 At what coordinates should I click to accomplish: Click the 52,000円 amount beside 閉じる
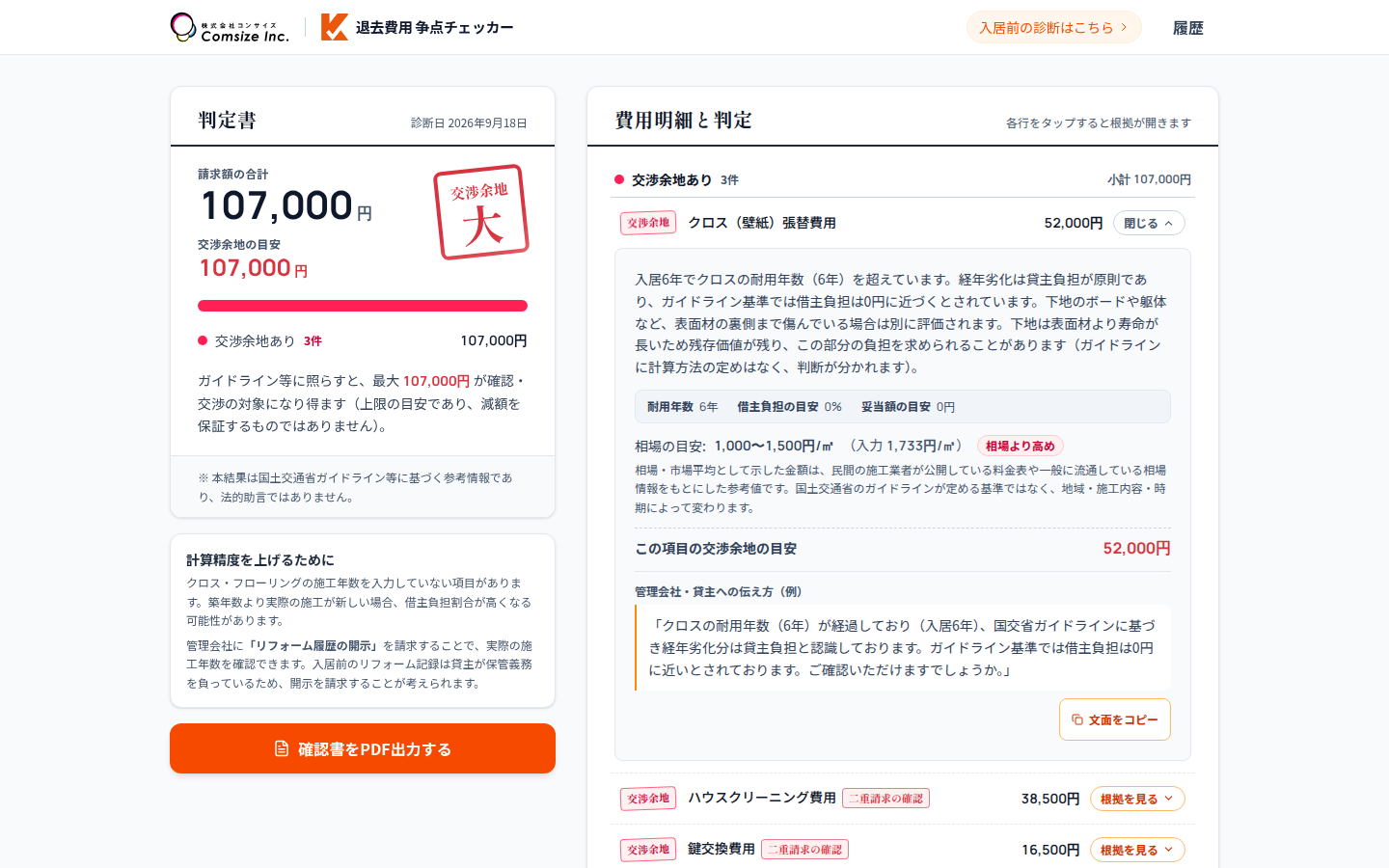pos(1074,223)
